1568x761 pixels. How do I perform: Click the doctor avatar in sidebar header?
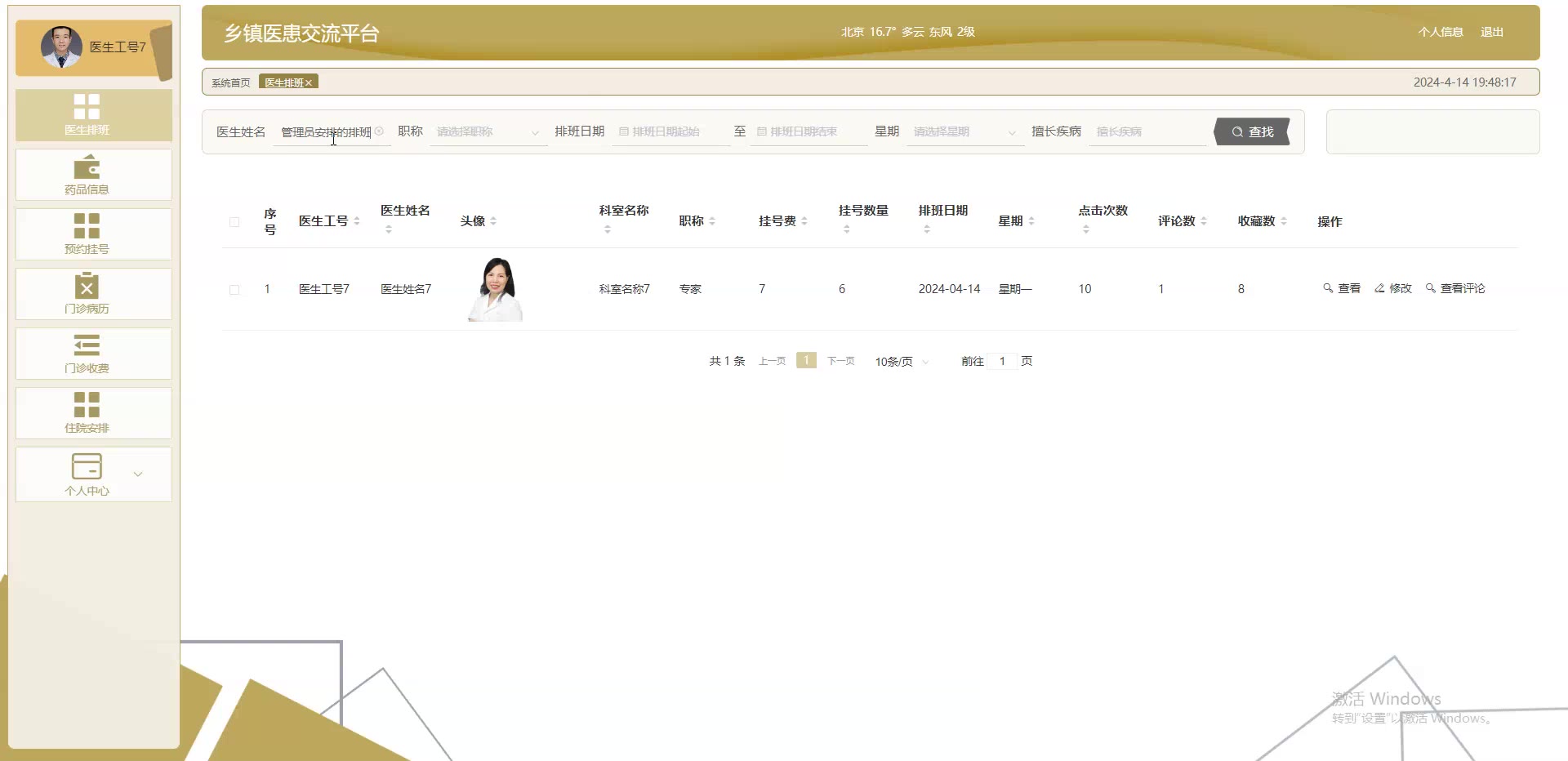(61, 47)
